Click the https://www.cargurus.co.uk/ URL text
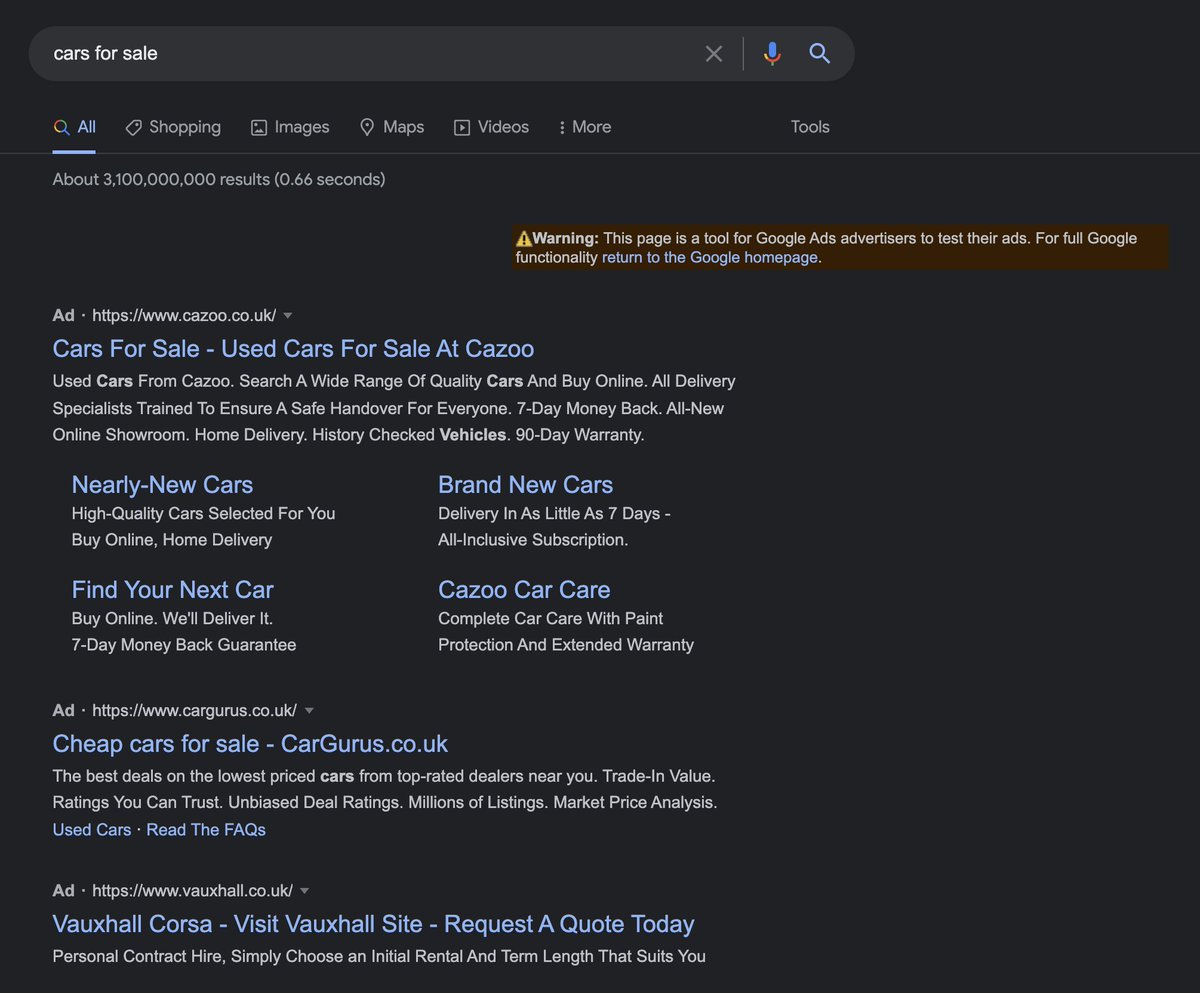 click(195, 710)
